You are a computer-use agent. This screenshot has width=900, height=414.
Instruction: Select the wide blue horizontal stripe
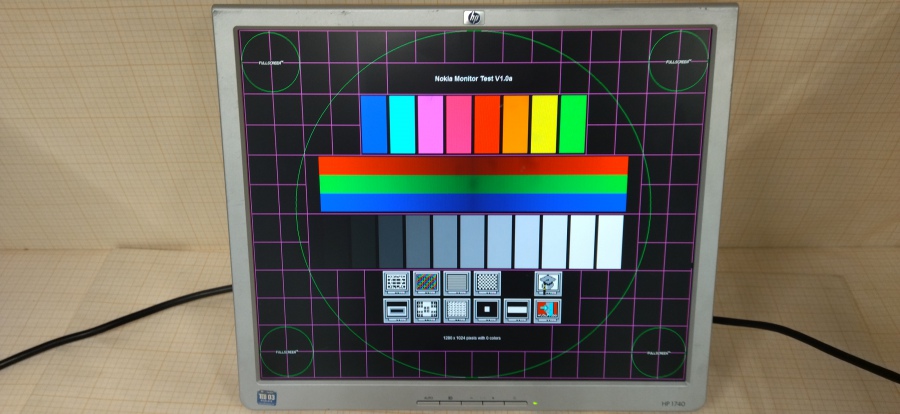click(473, 202)
